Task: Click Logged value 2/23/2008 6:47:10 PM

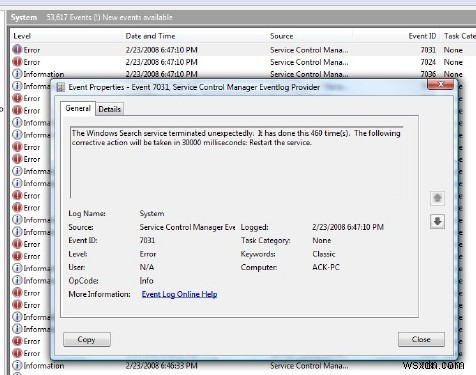Action: [x=348, y=227]
